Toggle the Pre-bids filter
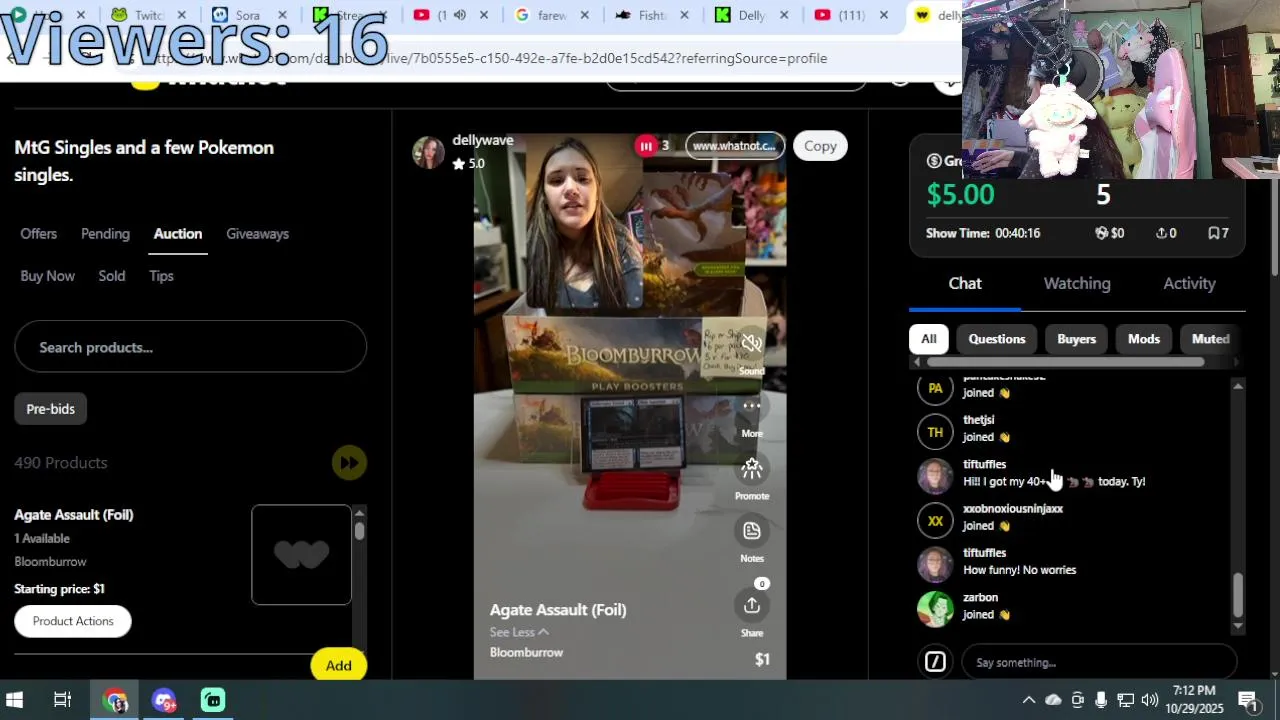1280x720 pixels. point(51,409)
